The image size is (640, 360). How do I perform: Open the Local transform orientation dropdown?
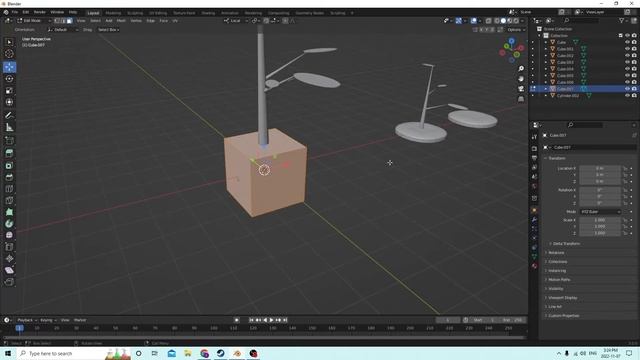tap(236, 20)
